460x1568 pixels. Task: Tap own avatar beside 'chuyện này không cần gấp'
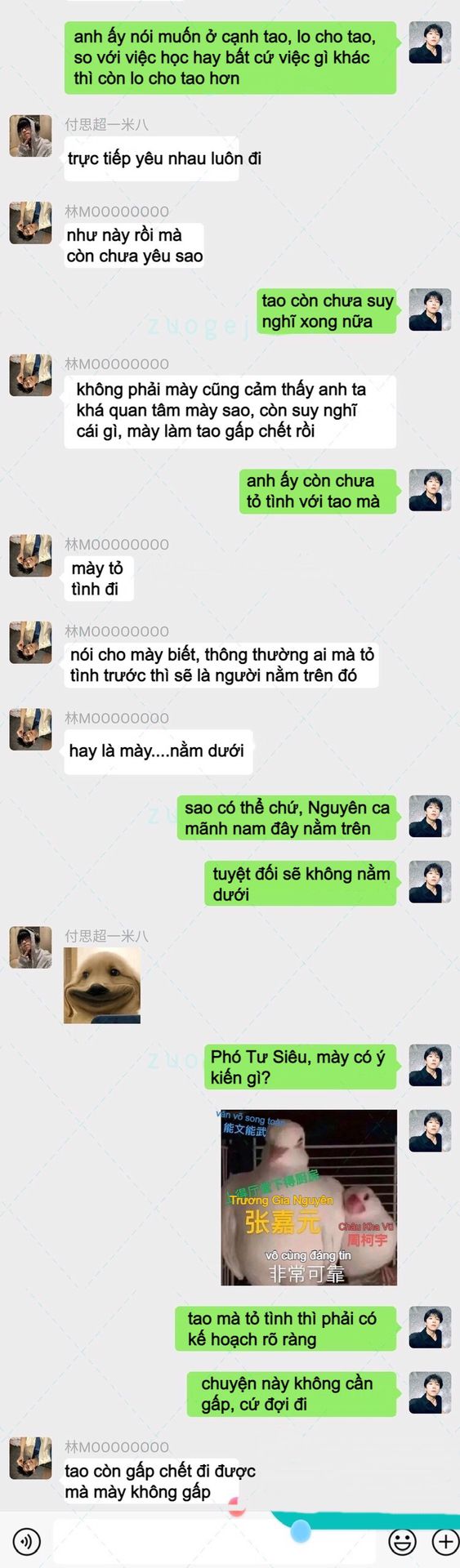[x=430, y=1392]
